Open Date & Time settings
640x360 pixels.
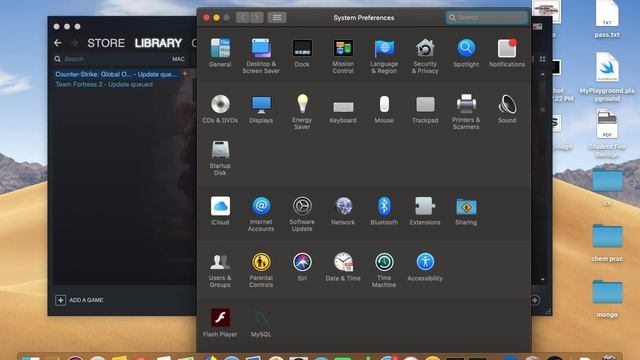343,267
